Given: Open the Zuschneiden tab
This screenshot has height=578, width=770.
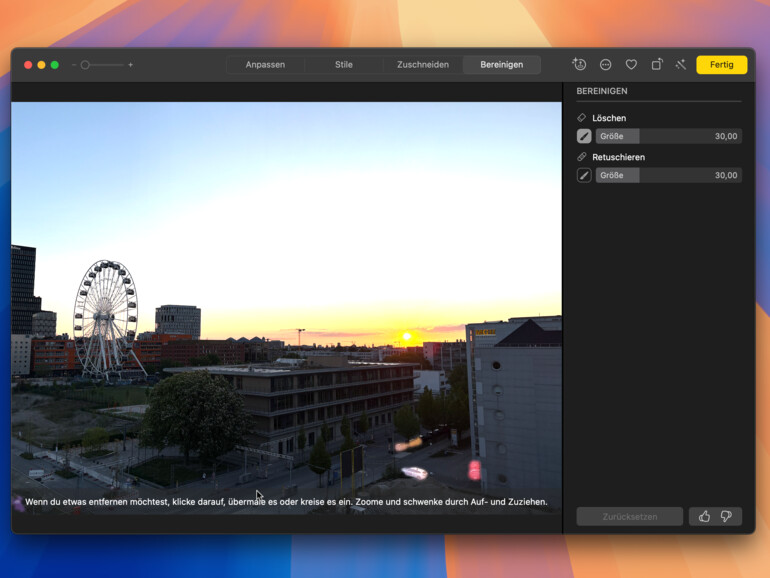Looking at the screenshot, I should (422, 65).
